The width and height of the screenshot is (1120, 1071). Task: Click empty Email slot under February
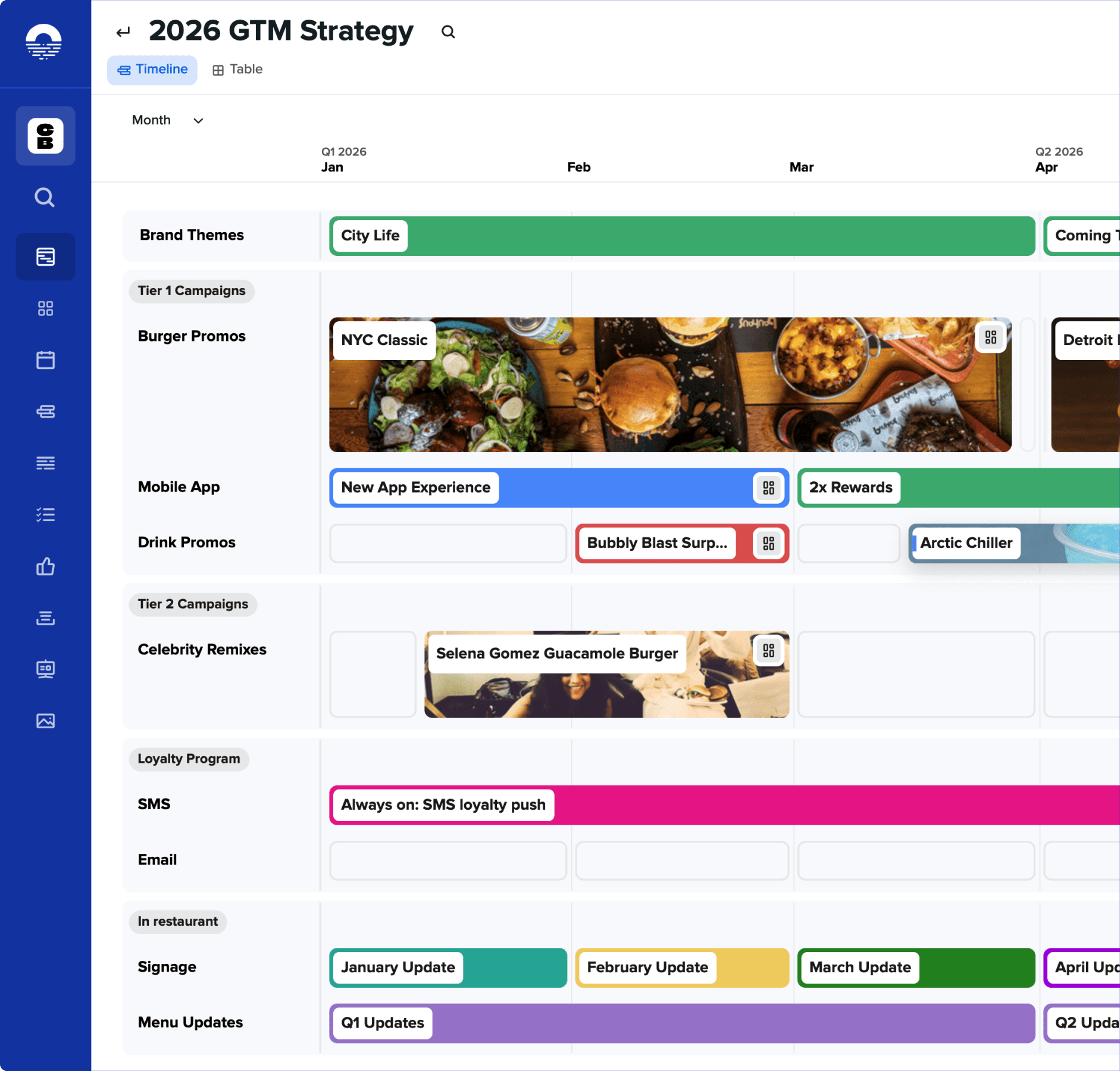[x=681, y=860]
